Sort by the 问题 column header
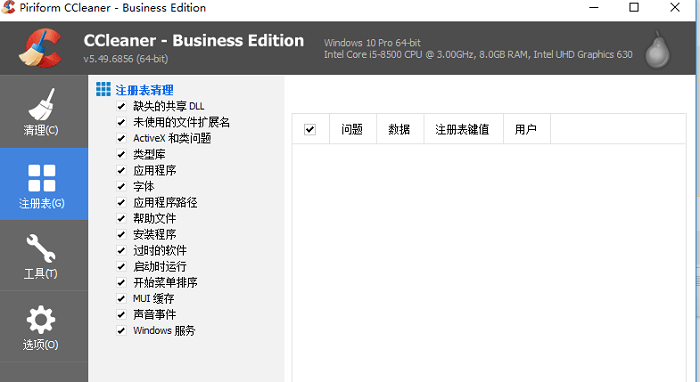 coord(353,129)
